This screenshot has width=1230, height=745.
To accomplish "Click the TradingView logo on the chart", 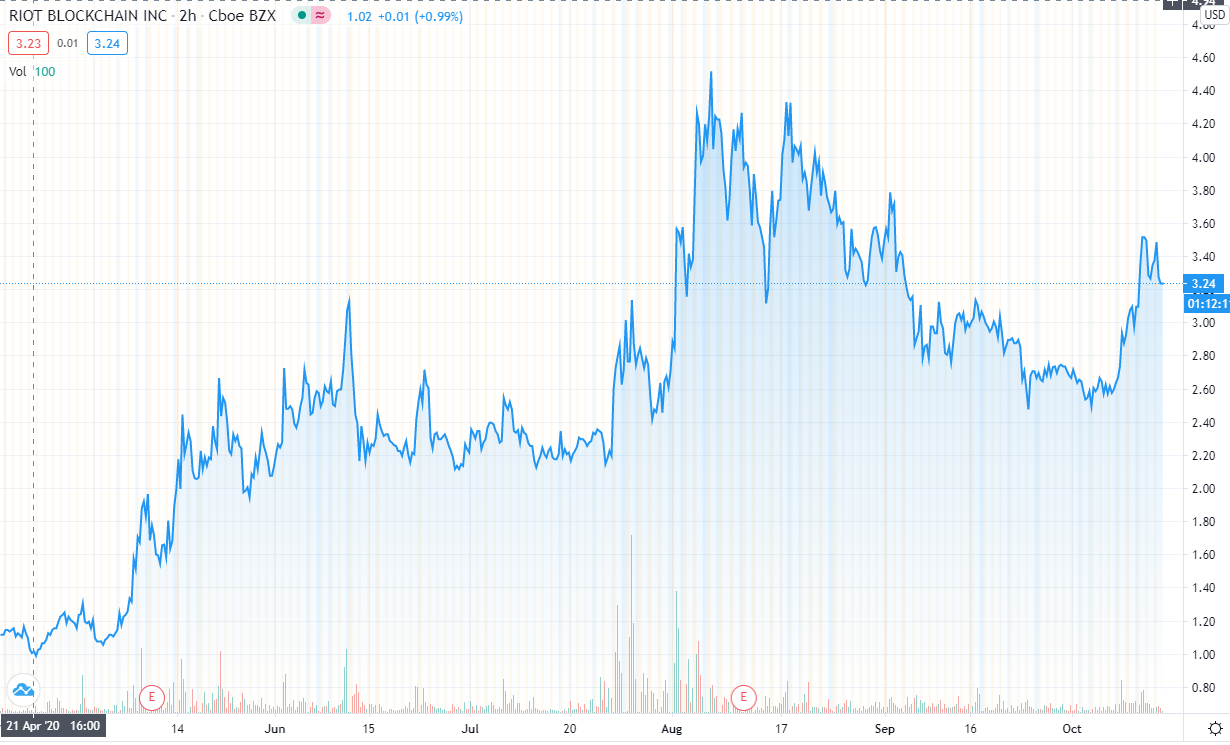I will point(22,688).
